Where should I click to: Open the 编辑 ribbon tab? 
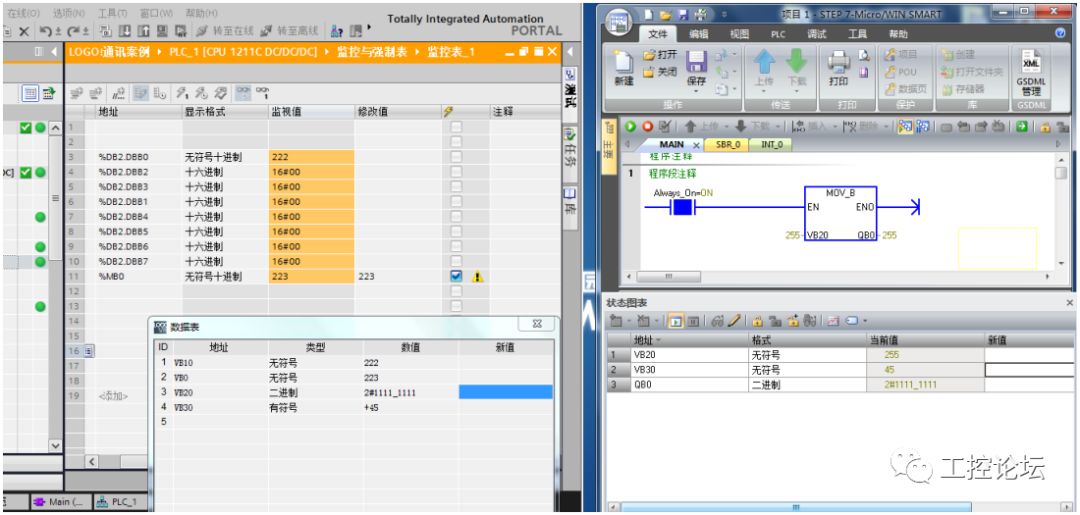[698, 33]
